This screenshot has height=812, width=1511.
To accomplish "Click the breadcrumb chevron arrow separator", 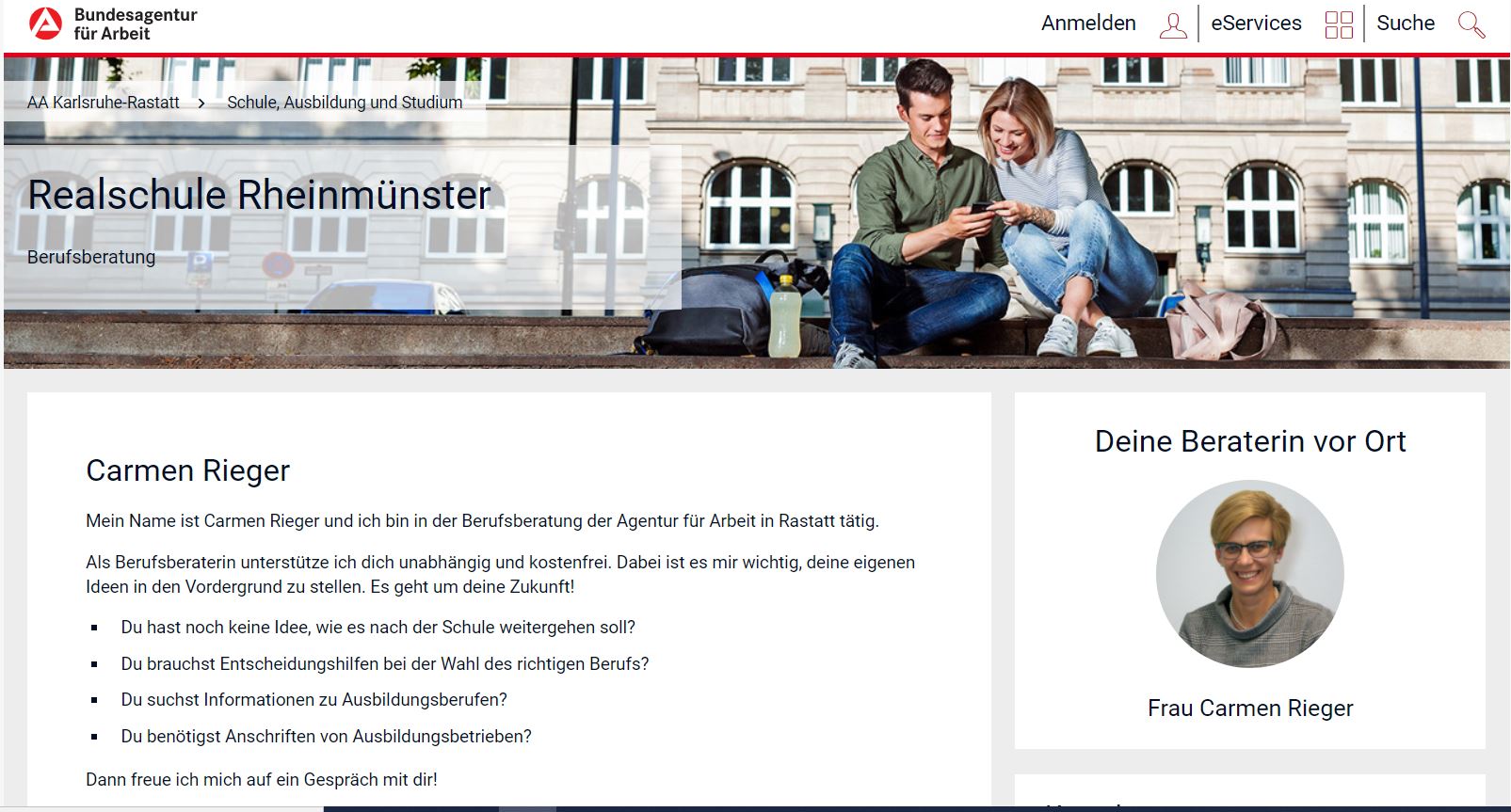I will [201, 103].
